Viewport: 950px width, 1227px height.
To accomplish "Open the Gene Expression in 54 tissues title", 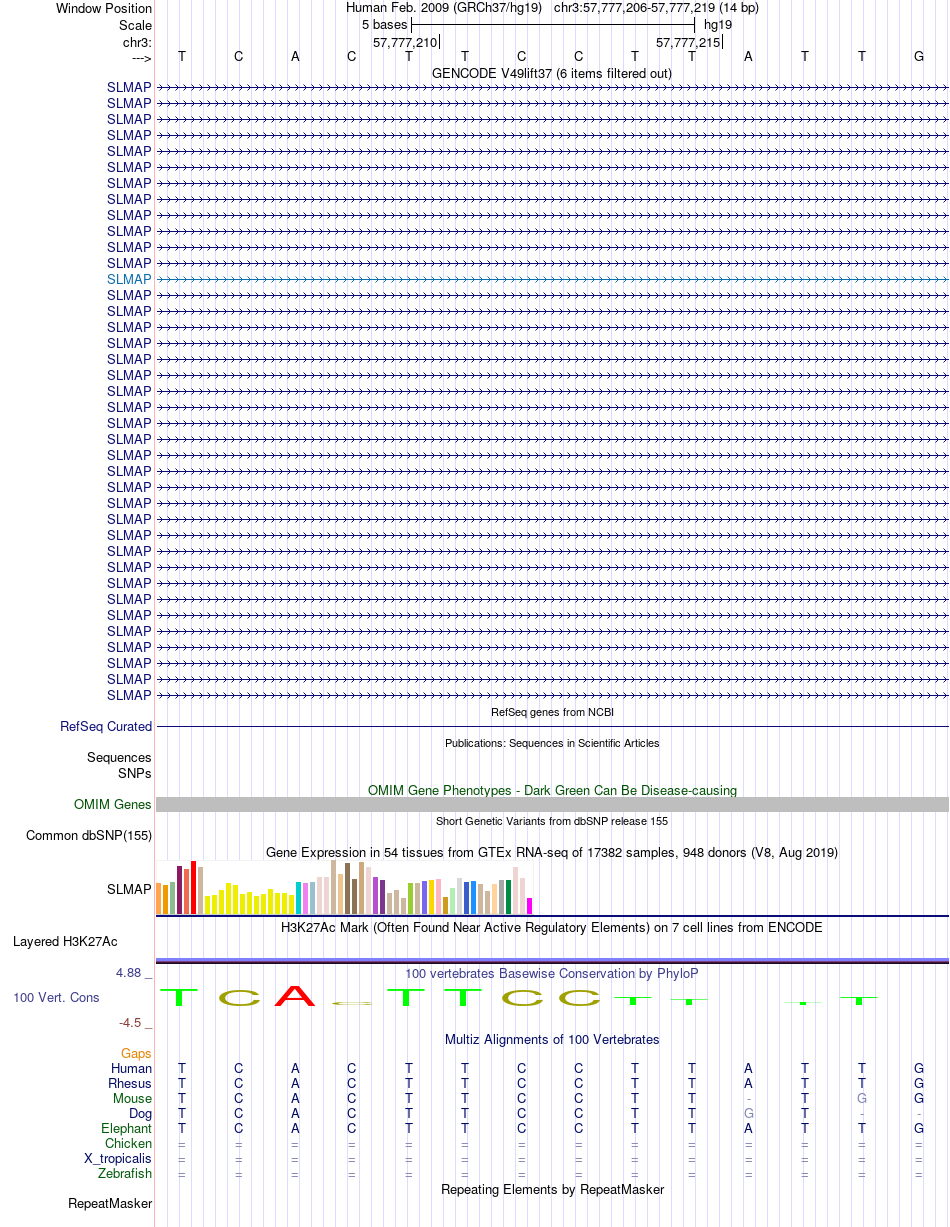I will [552, 853].
